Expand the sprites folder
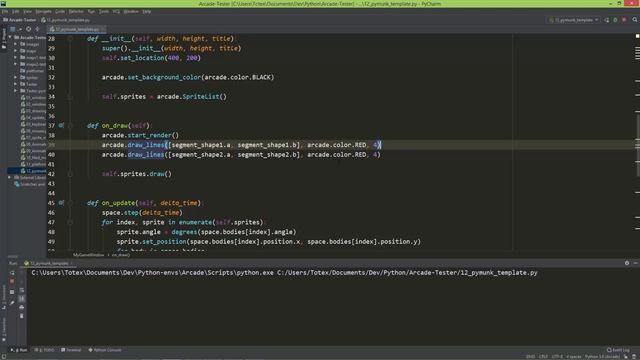 point(16,78)
